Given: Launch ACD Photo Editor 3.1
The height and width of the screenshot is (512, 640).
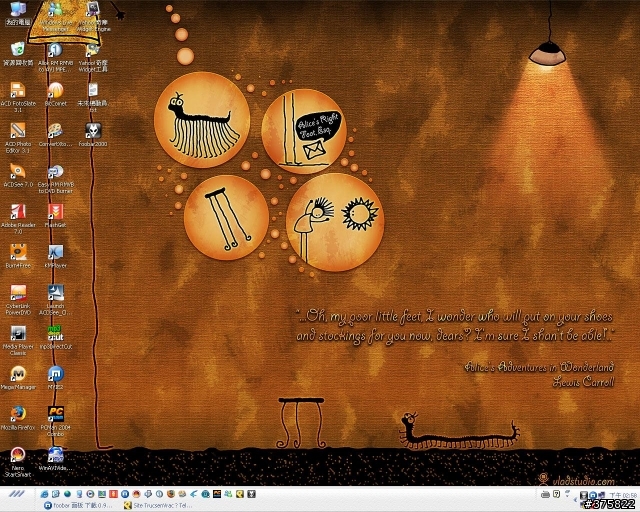Looking at the screenshot, I should (18, 138).
